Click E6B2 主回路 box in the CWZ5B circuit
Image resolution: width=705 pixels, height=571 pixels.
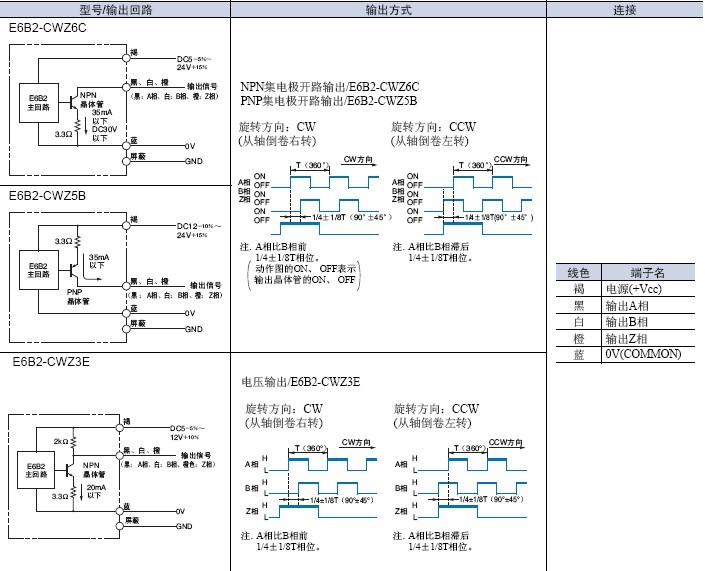click(39, 270)
